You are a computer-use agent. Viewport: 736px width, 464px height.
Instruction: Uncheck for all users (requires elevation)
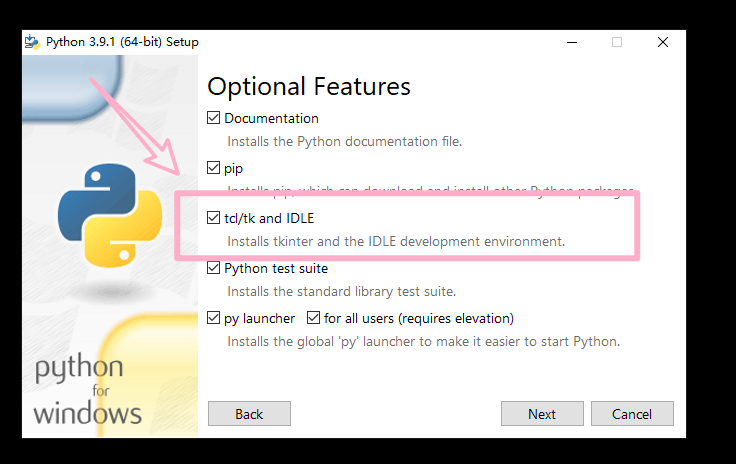click(x=313, y=318)
